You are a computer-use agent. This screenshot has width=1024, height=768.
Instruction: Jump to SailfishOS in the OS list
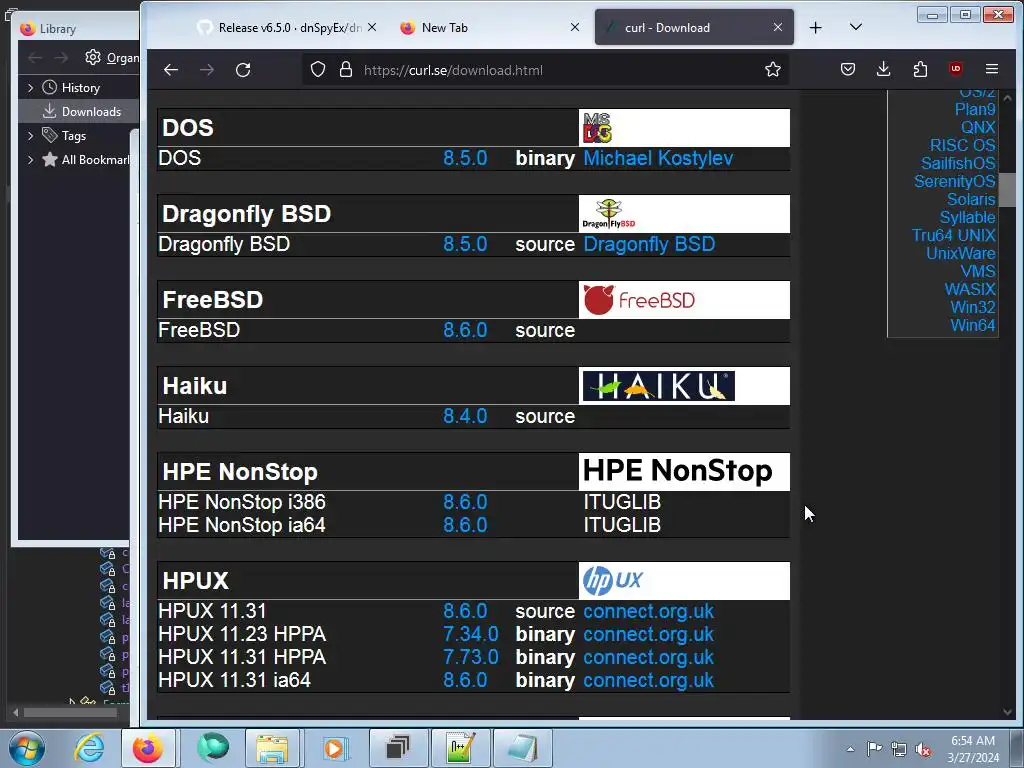tap(958, 163)
